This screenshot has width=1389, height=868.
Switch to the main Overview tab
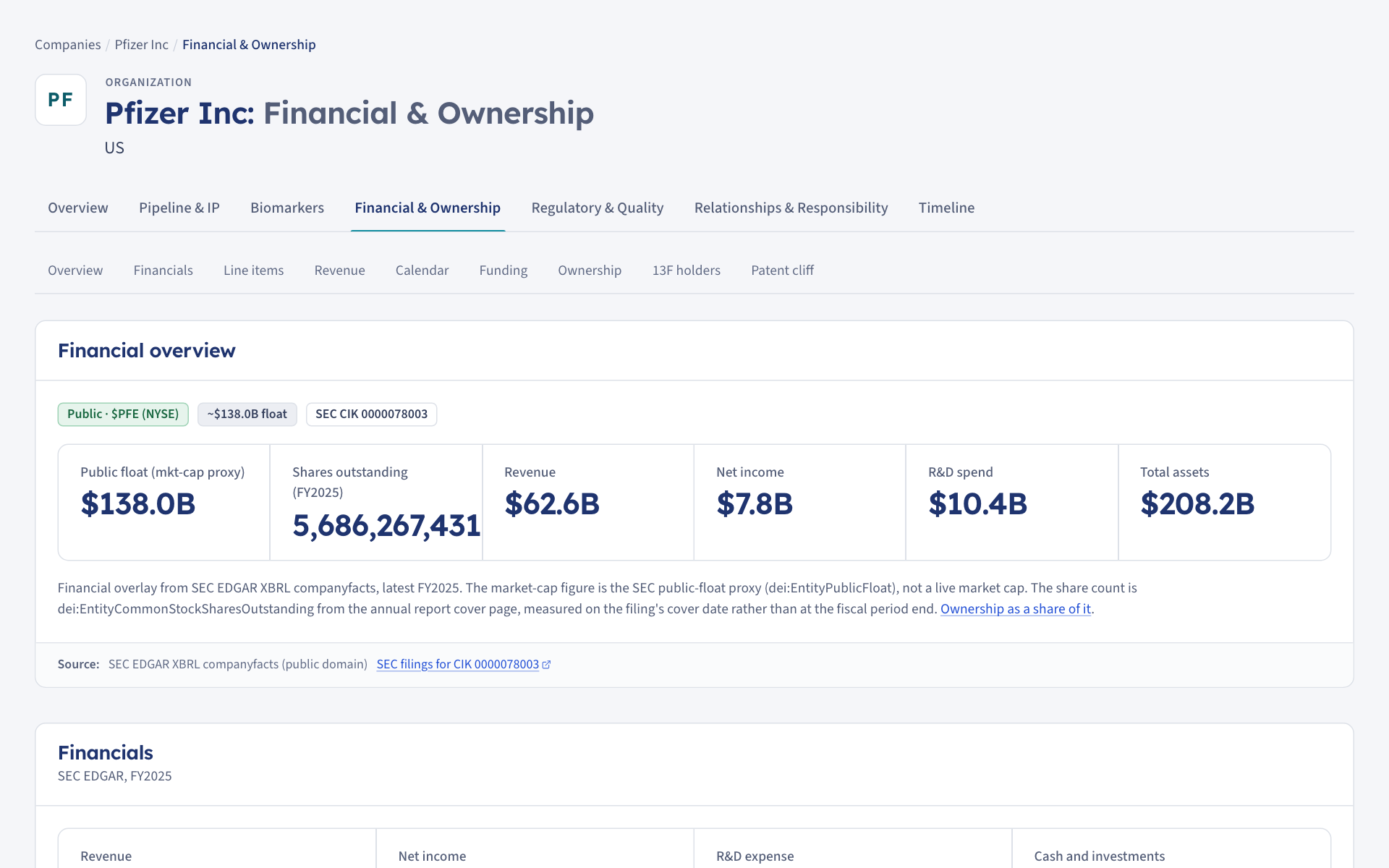tap(78, 208)
